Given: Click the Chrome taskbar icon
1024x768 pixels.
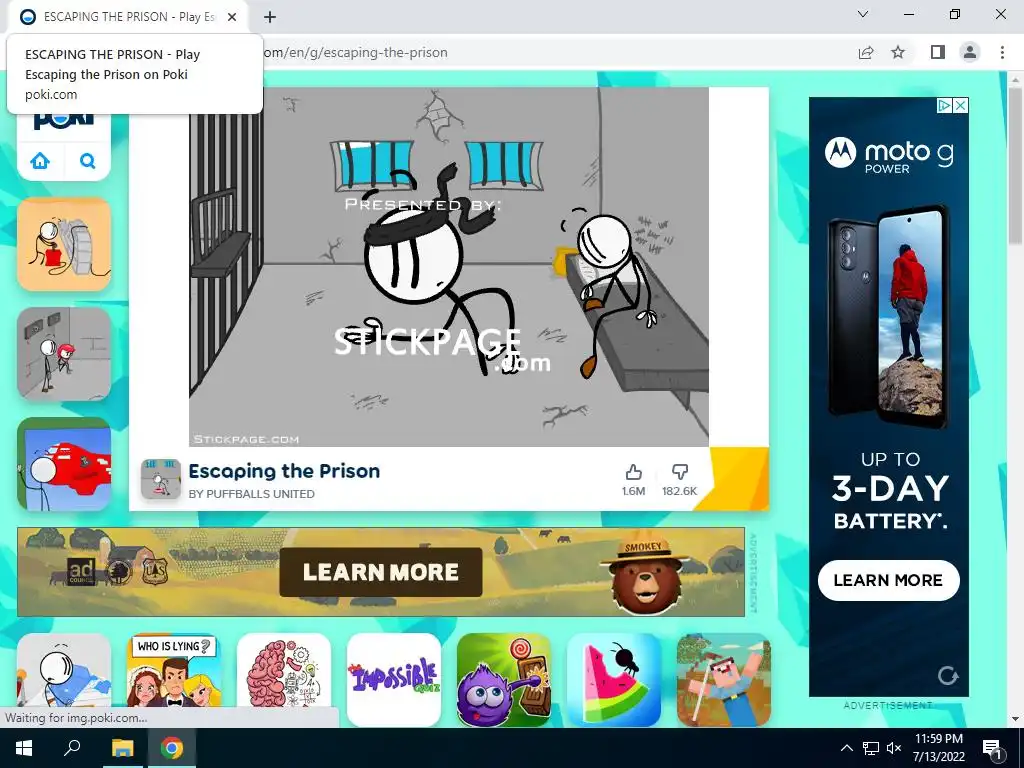Looking at the screenshot, I should coord(172,748).
